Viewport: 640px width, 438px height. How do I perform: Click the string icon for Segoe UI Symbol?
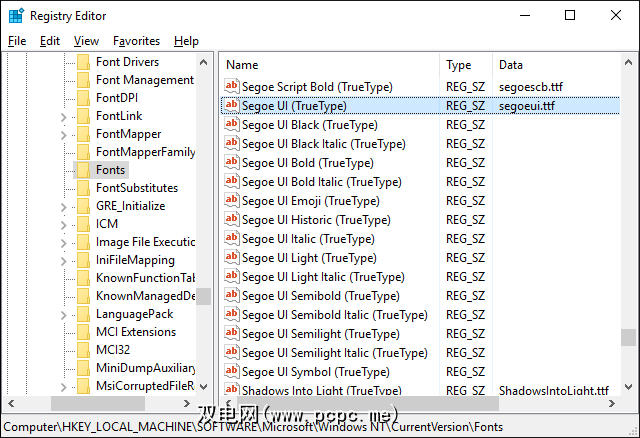[231, 371]
